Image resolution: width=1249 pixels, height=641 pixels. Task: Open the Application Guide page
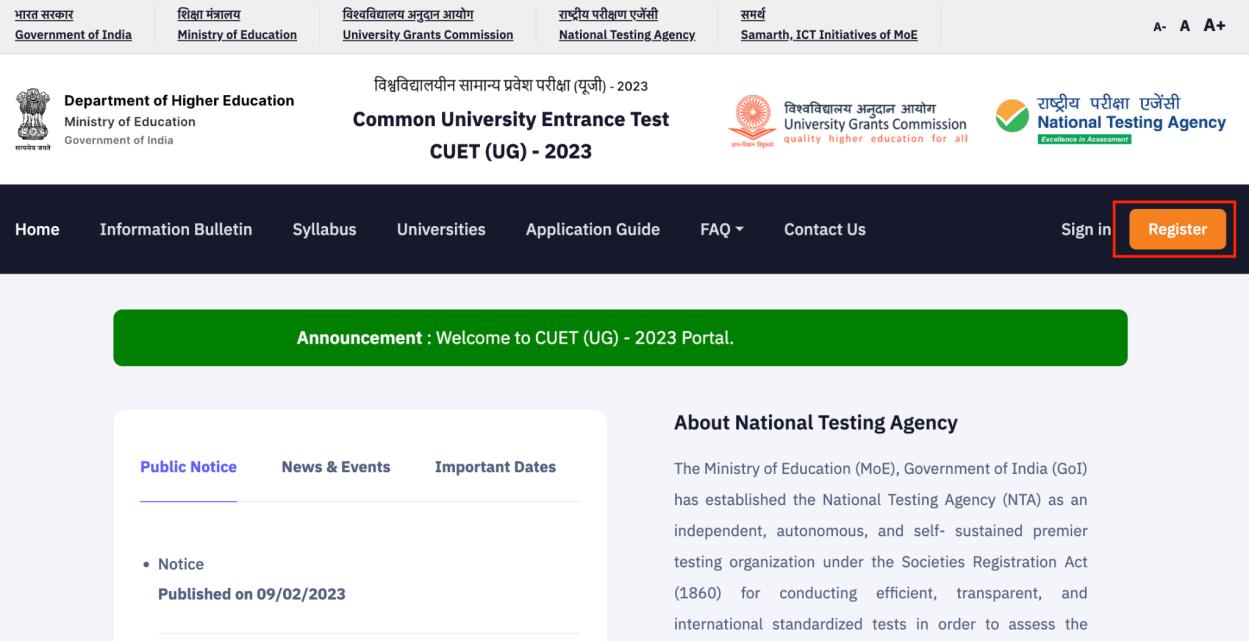[x=593, y=229]
